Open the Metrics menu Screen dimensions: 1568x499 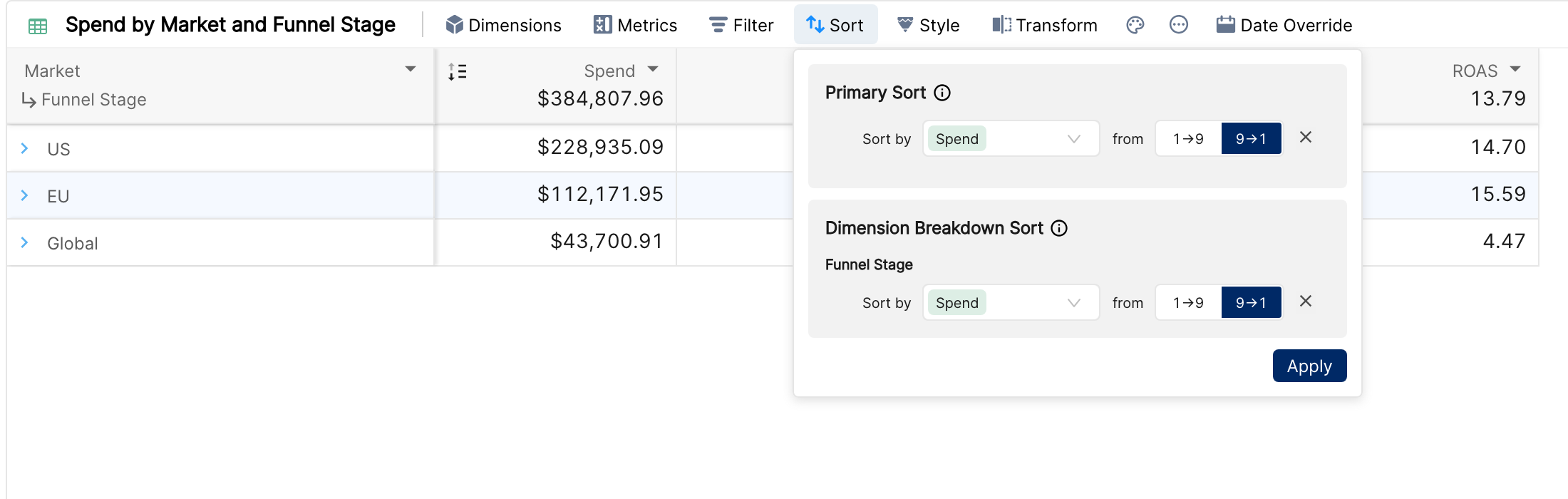635,25
